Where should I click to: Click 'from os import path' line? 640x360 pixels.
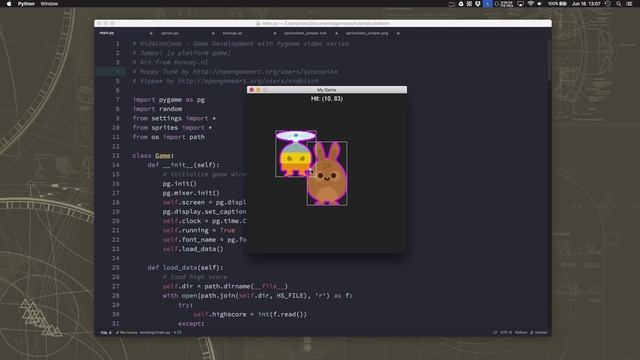coord(169,137)
